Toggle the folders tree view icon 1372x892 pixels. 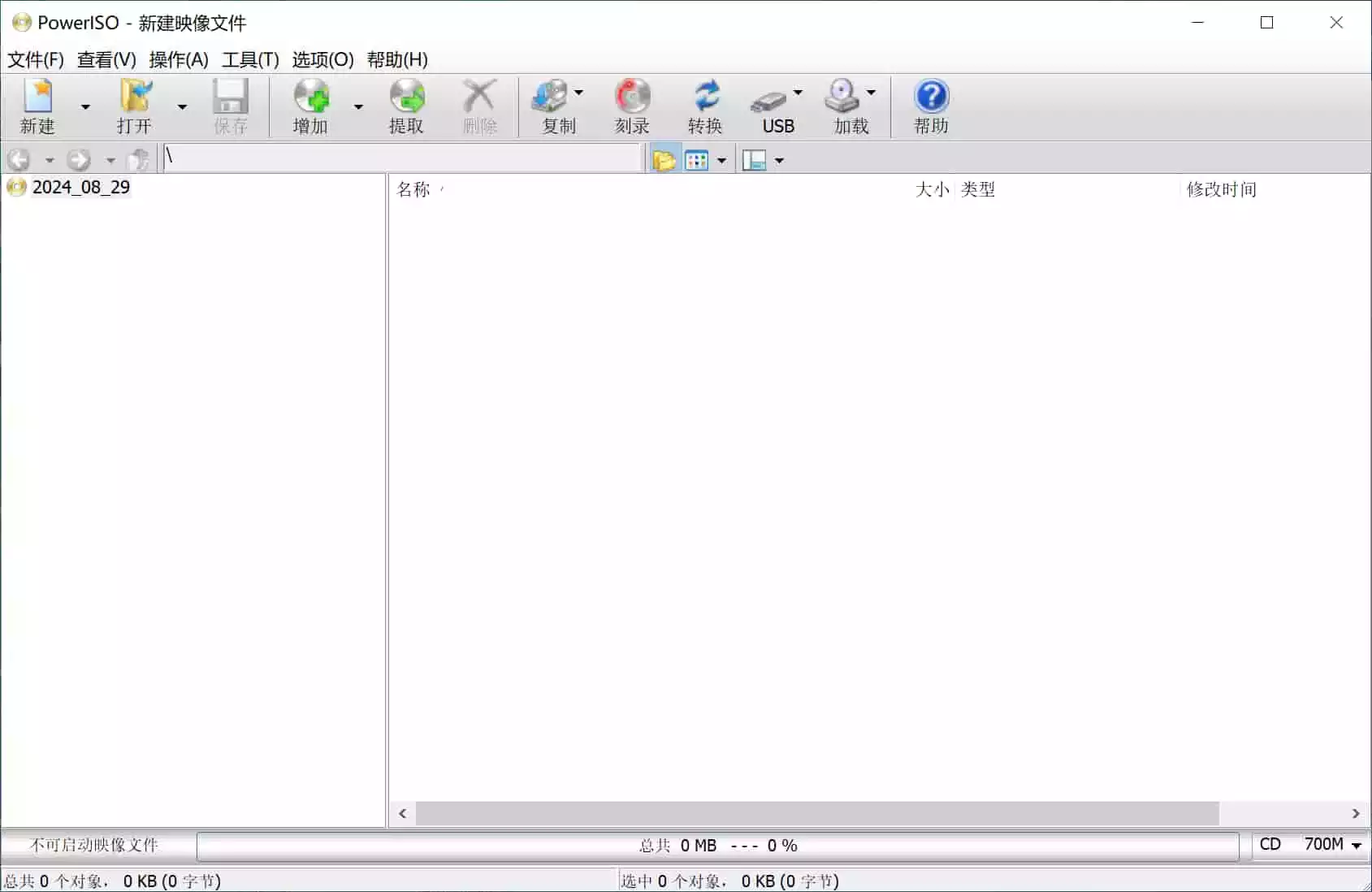[664, 160]
